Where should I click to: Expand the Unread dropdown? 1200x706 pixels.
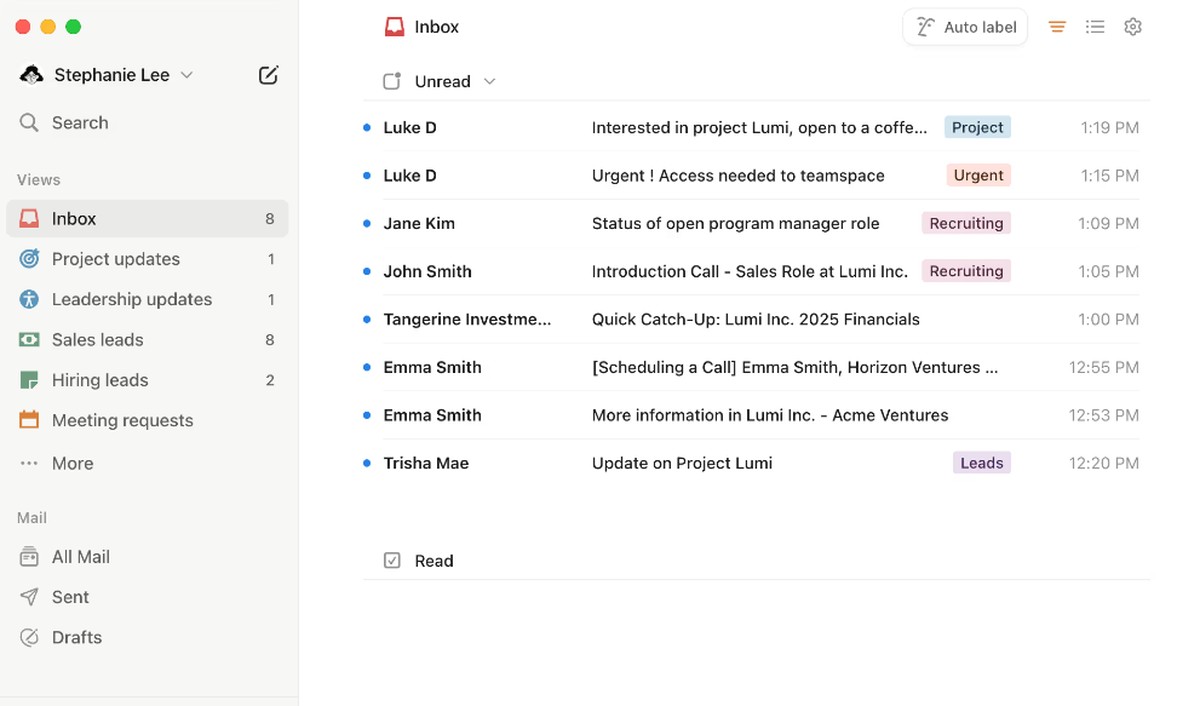click(x=489, y=81)
